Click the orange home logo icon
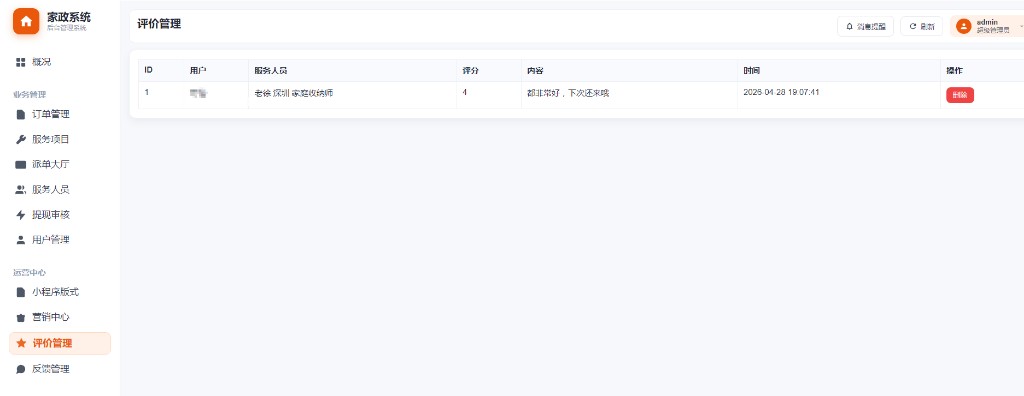Screen dimensions: 1024x396 (x=26, y=22)
